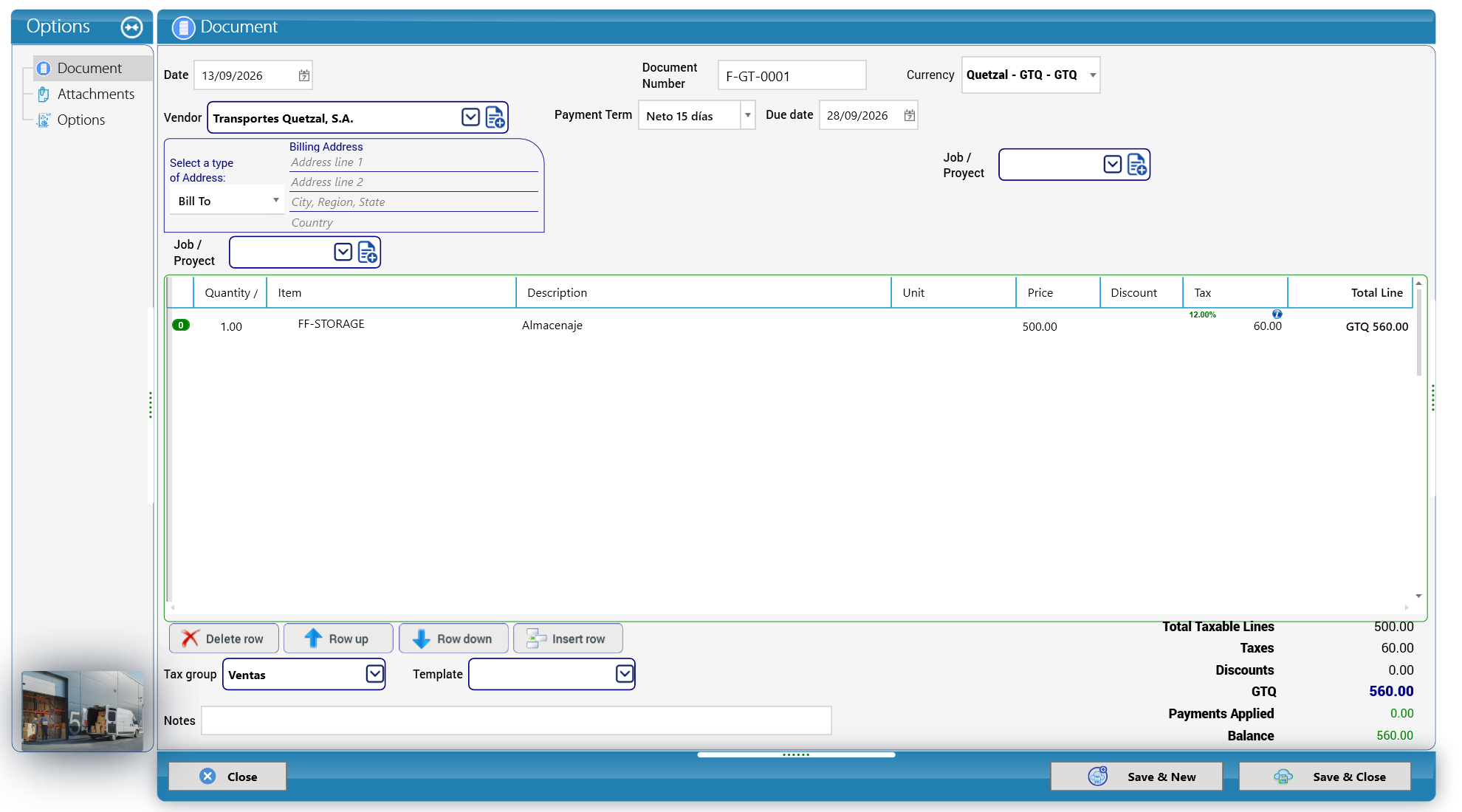Click the Row up button

tap(338, 639)
